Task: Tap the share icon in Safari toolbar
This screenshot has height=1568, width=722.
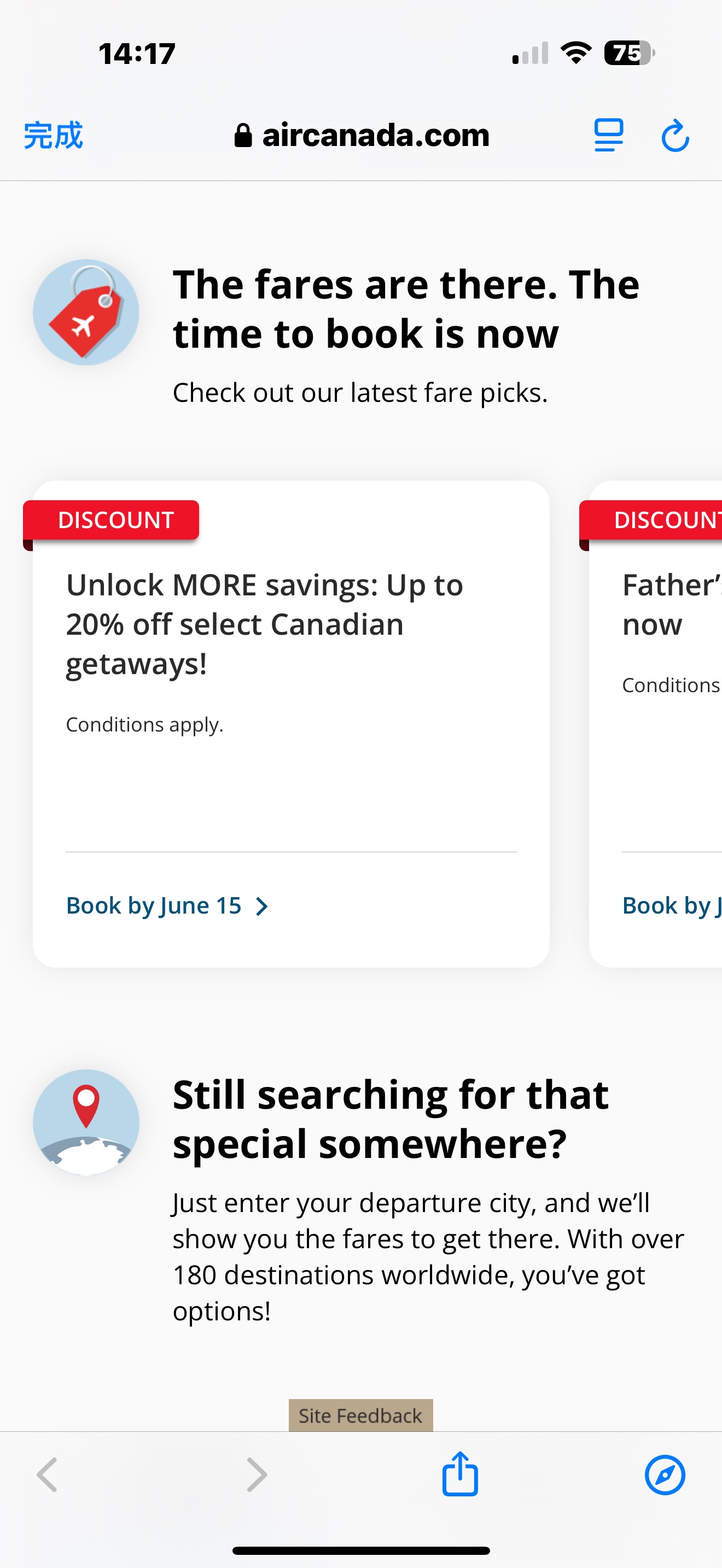Action: click(x=460, y=1475)
